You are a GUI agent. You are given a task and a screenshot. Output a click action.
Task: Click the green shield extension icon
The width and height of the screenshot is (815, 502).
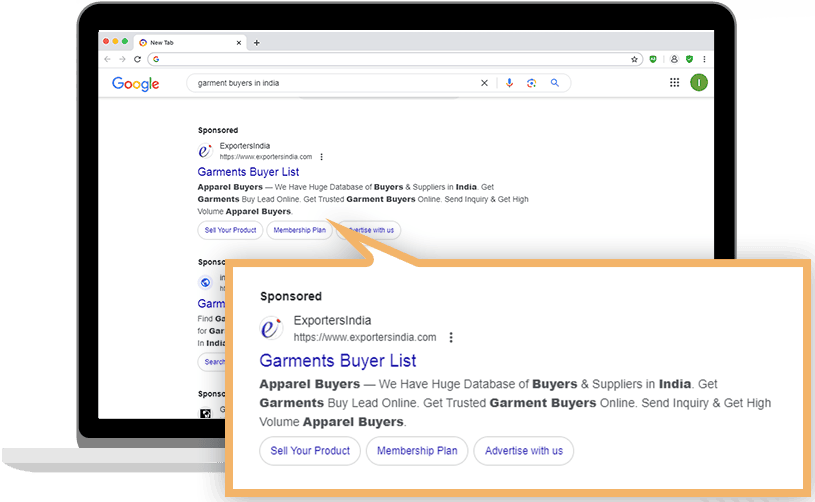tap(689, 59)
